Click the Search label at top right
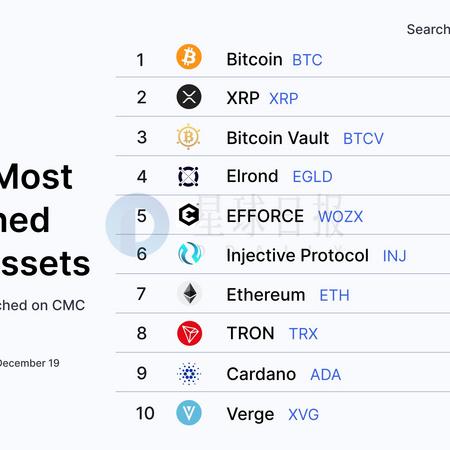 428,29
